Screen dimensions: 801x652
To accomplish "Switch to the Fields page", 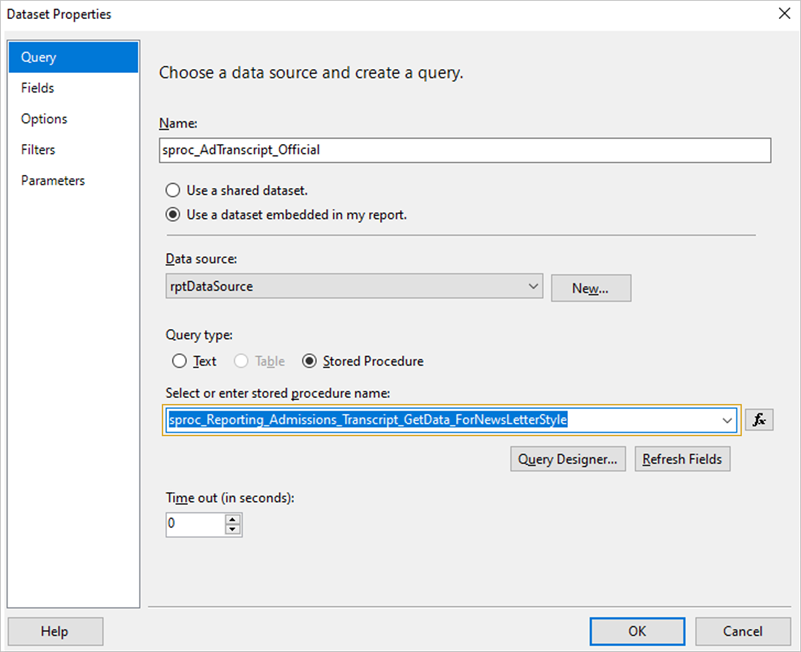I will (38, 88).
